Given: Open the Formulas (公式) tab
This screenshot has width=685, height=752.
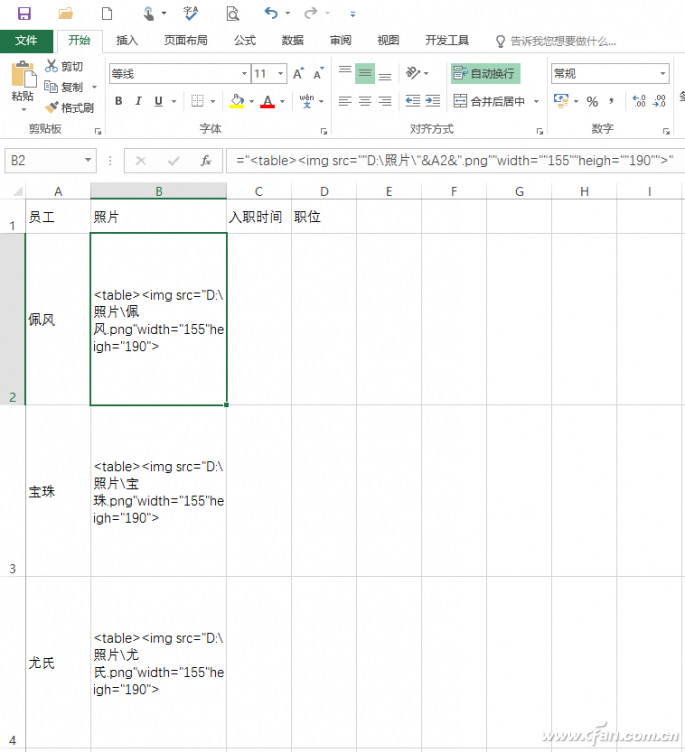Looking at the screenshot, I should point(244,41).
